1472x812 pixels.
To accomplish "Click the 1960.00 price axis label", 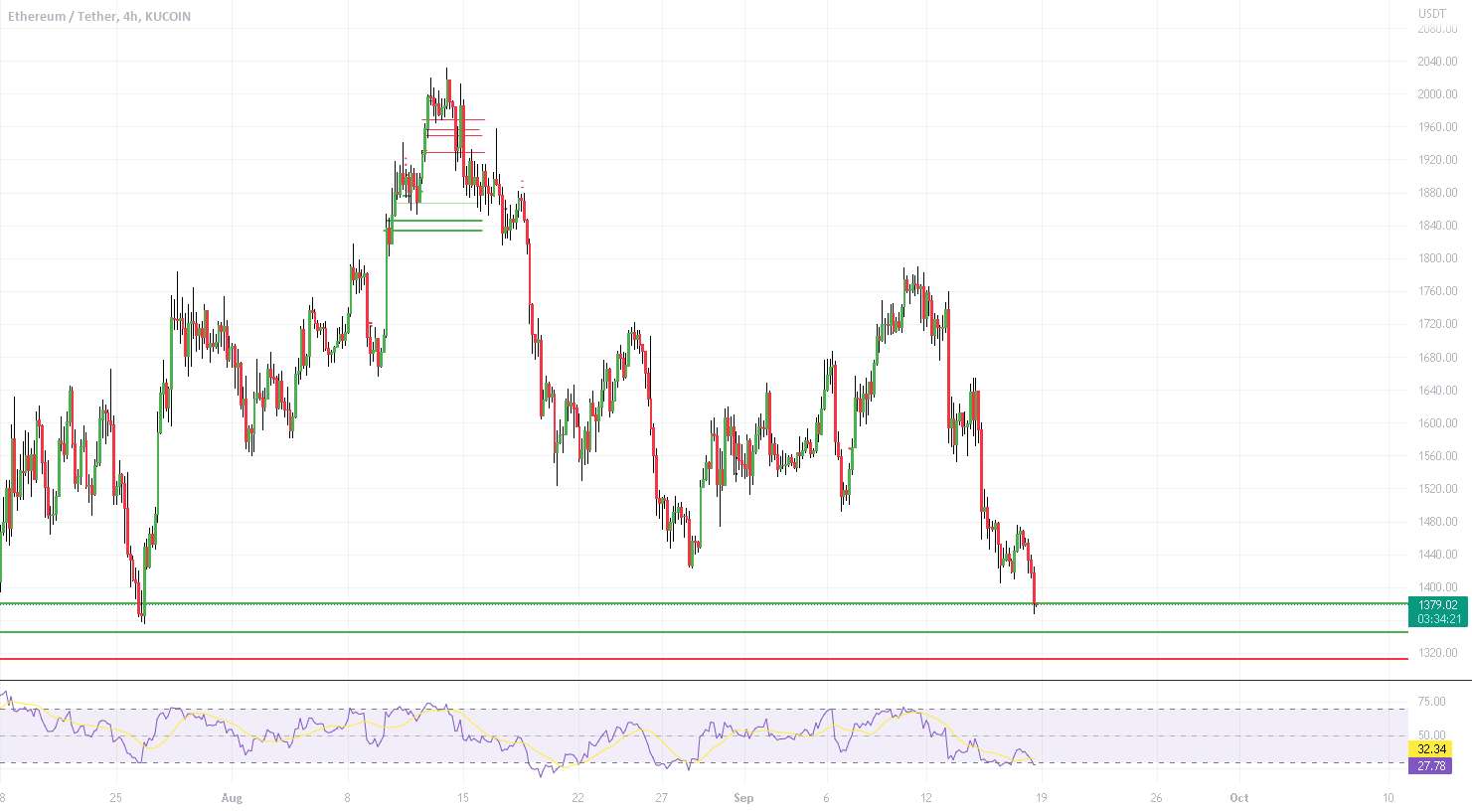I will click(1437, 127).
